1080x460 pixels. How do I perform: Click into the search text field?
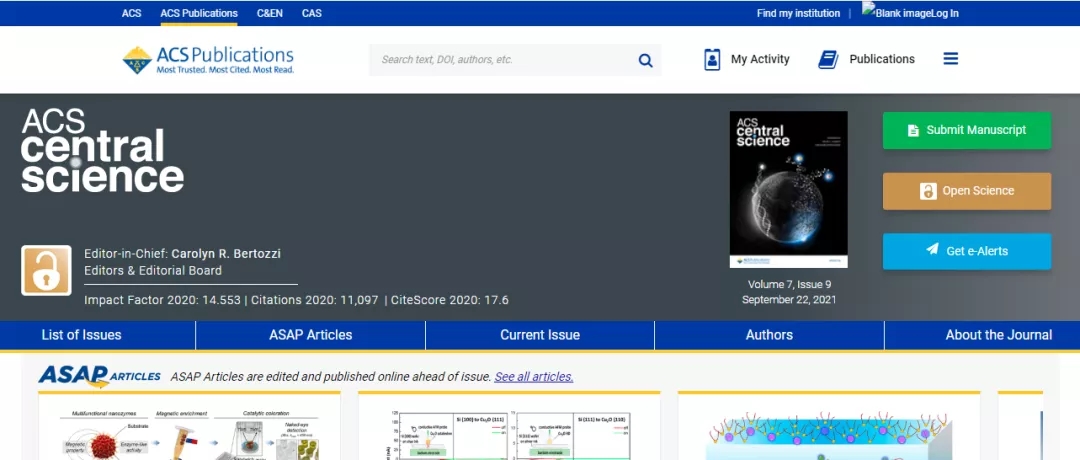click(500, 60)
